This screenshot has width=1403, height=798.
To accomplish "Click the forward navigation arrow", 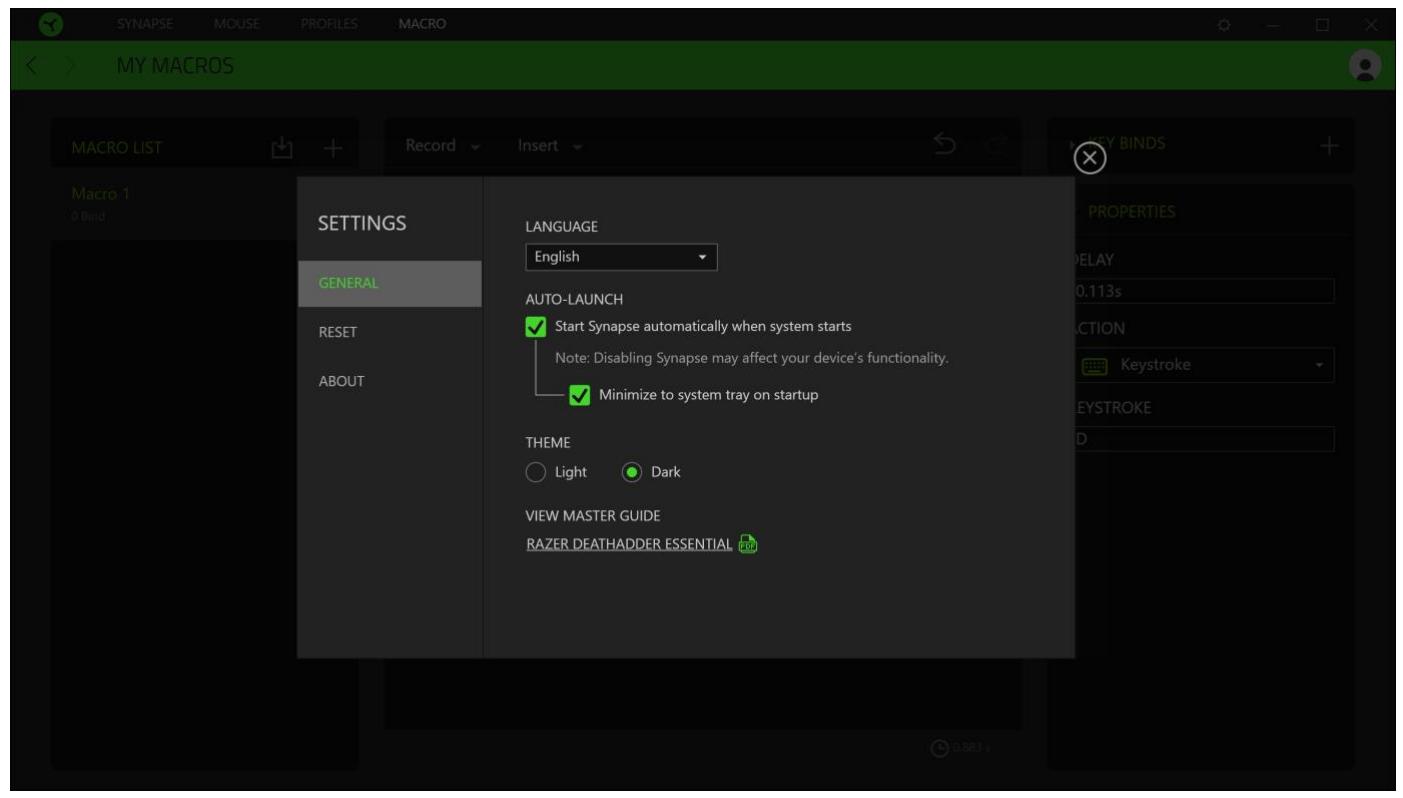I will point(72,66).
